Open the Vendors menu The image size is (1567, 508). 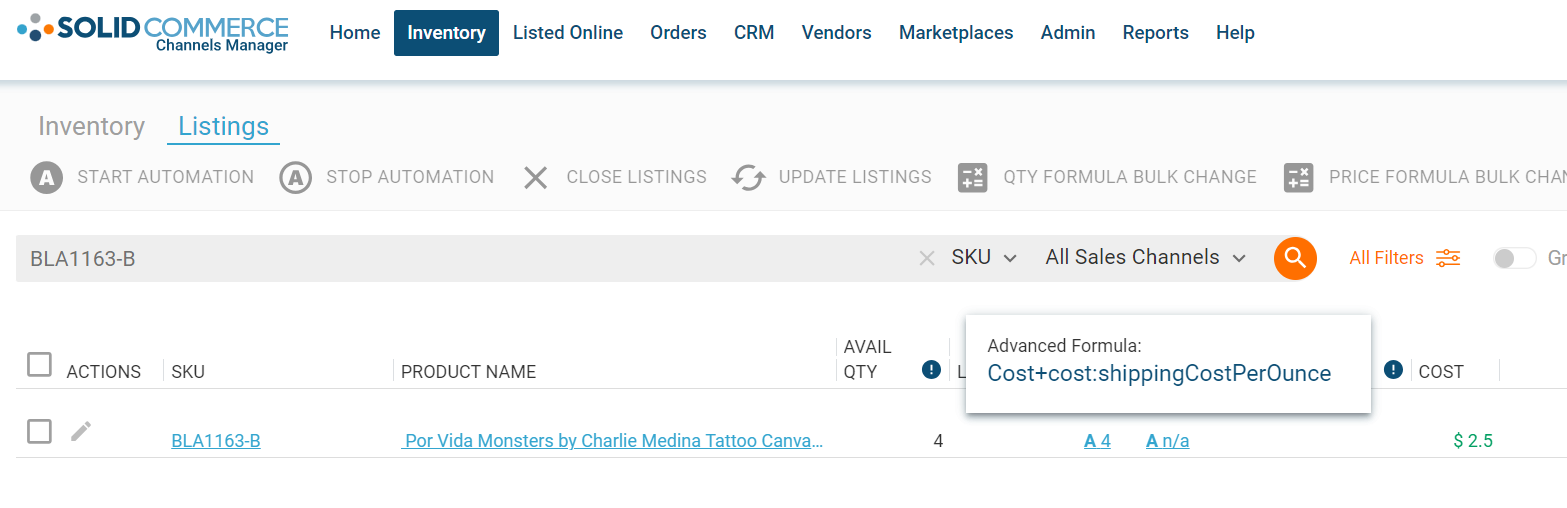click(x=837, y=33)
